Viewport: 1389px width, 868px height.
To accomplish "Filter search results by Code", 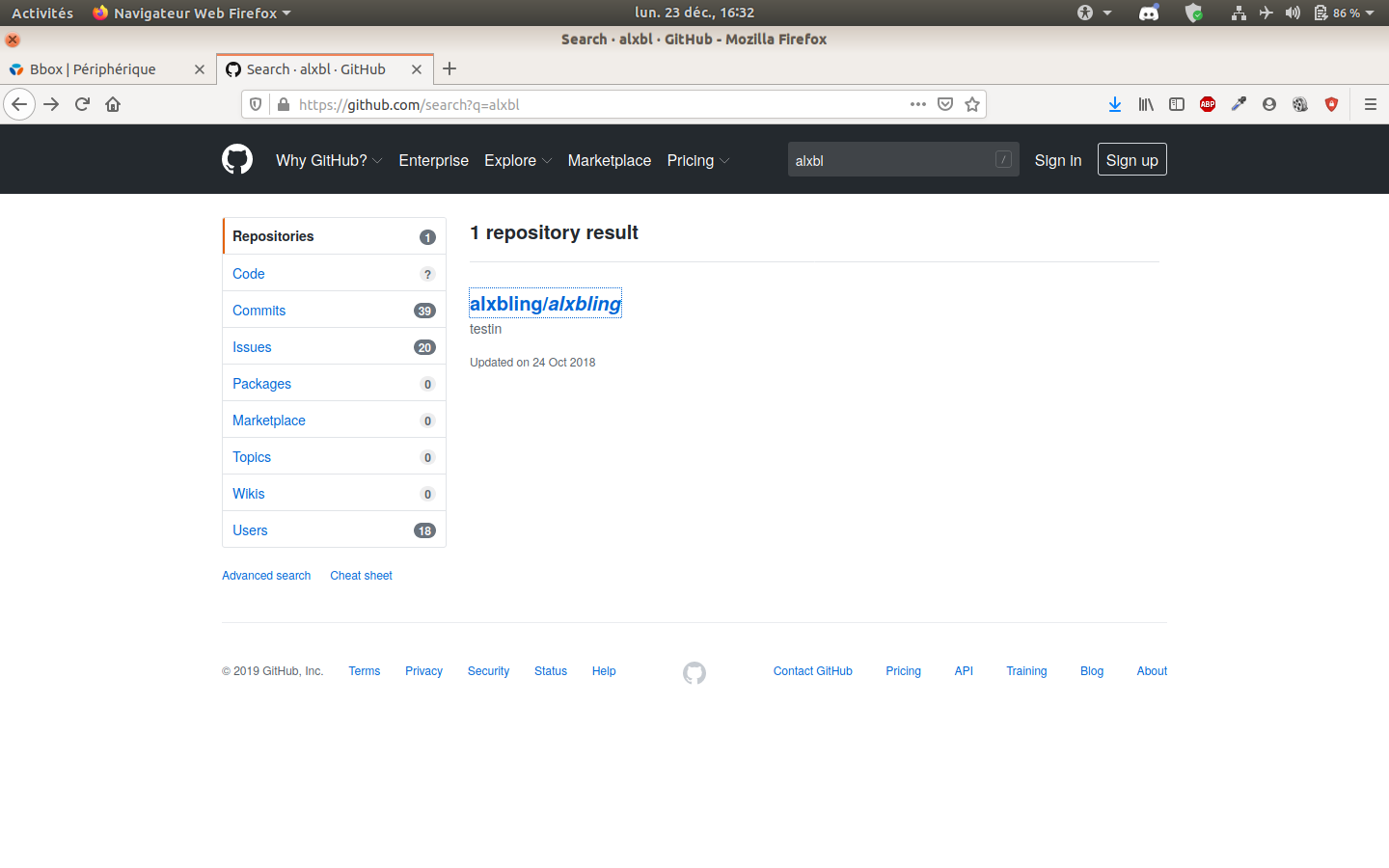I will coord(334,273).
